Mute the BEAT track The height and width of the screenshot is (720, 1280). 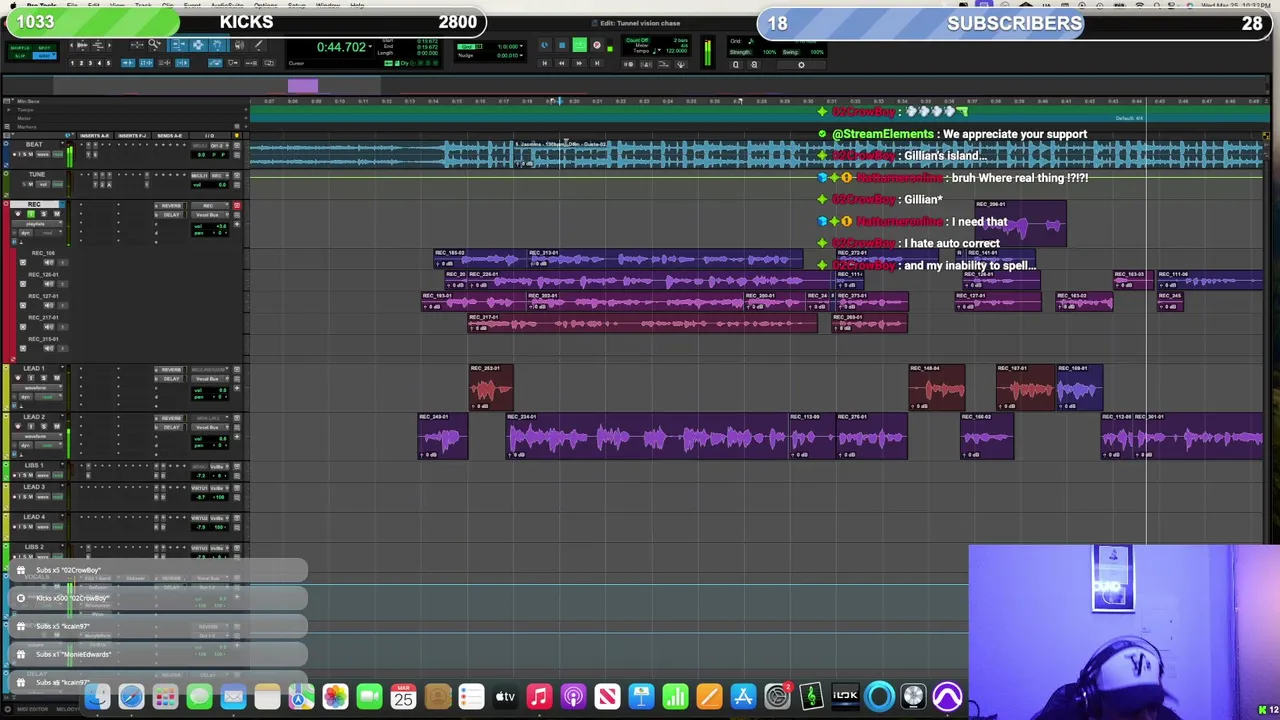click(x=31, y=154)
